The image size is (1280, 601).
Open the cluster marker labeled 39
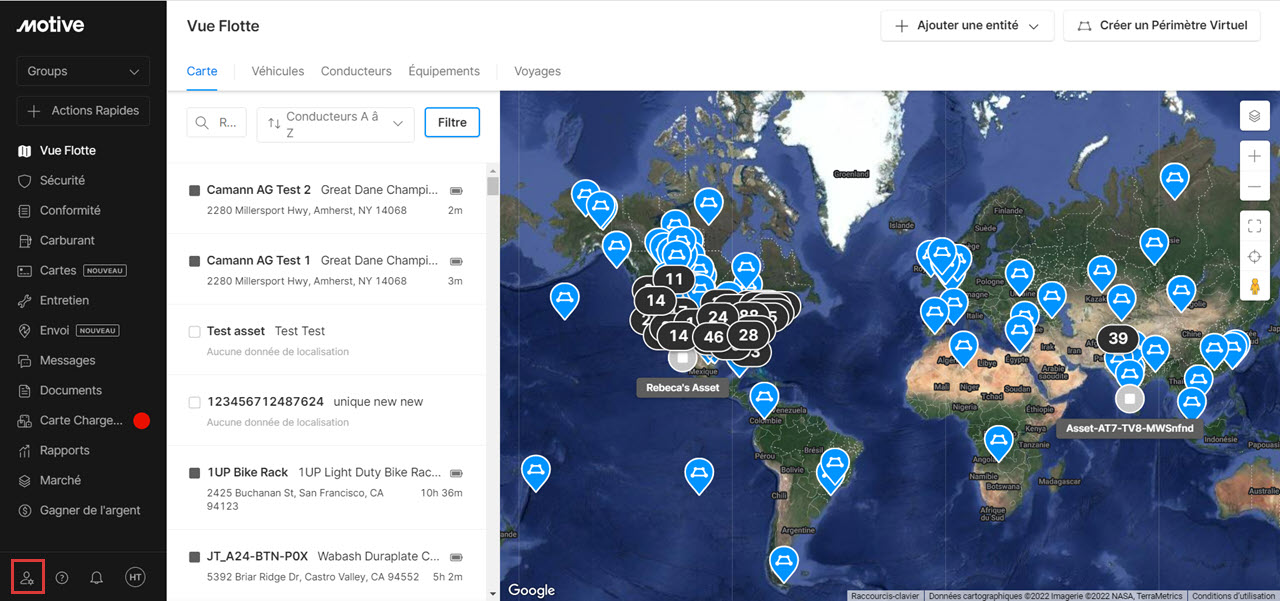pos(1118,338)
